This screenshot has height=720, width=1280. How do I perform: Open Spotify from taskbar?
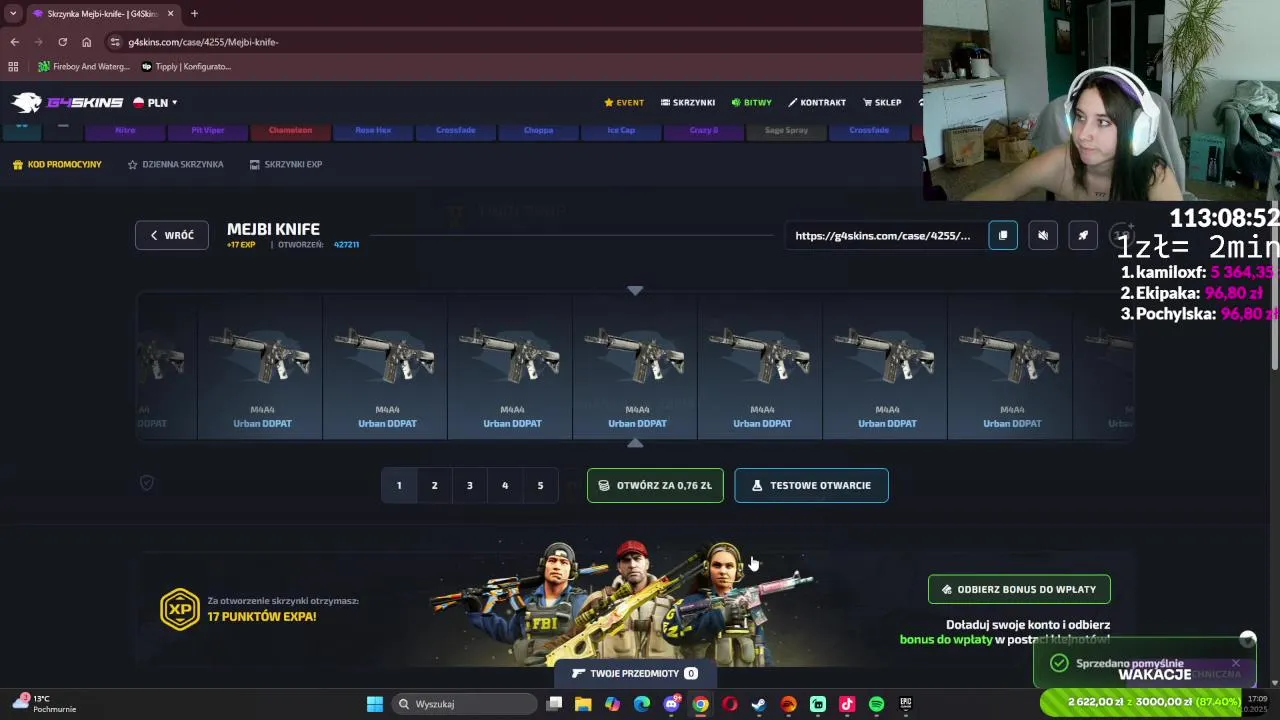tap(877, 704)
